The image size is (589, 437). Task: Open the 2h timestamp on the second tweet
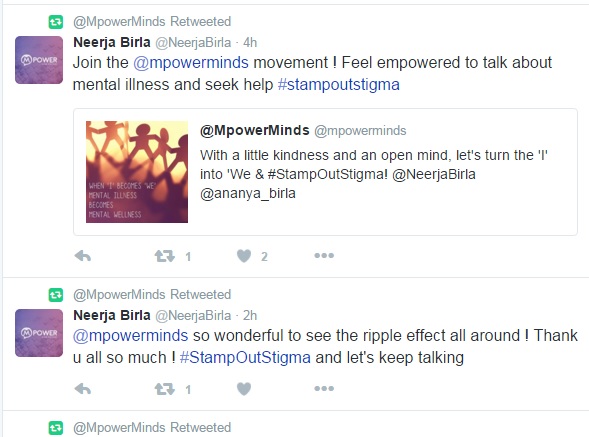[250, 315]
